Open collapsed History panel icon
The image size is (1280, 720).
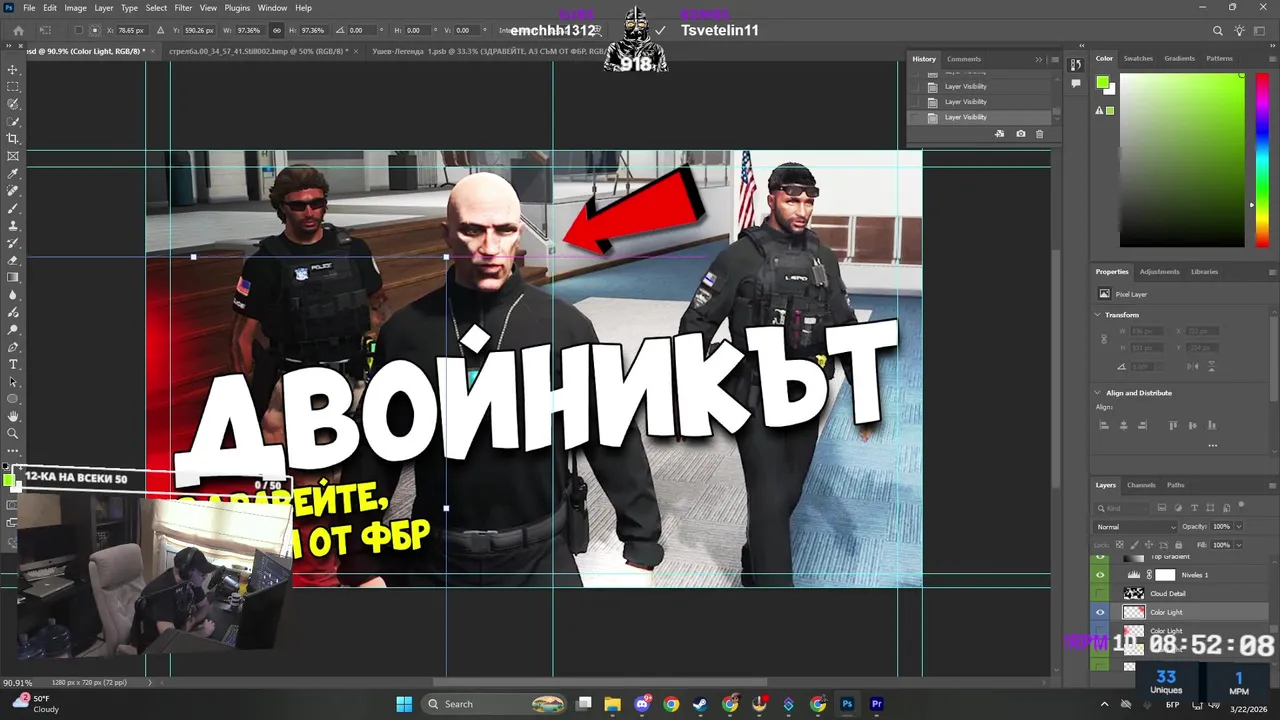click(1075, 65)
